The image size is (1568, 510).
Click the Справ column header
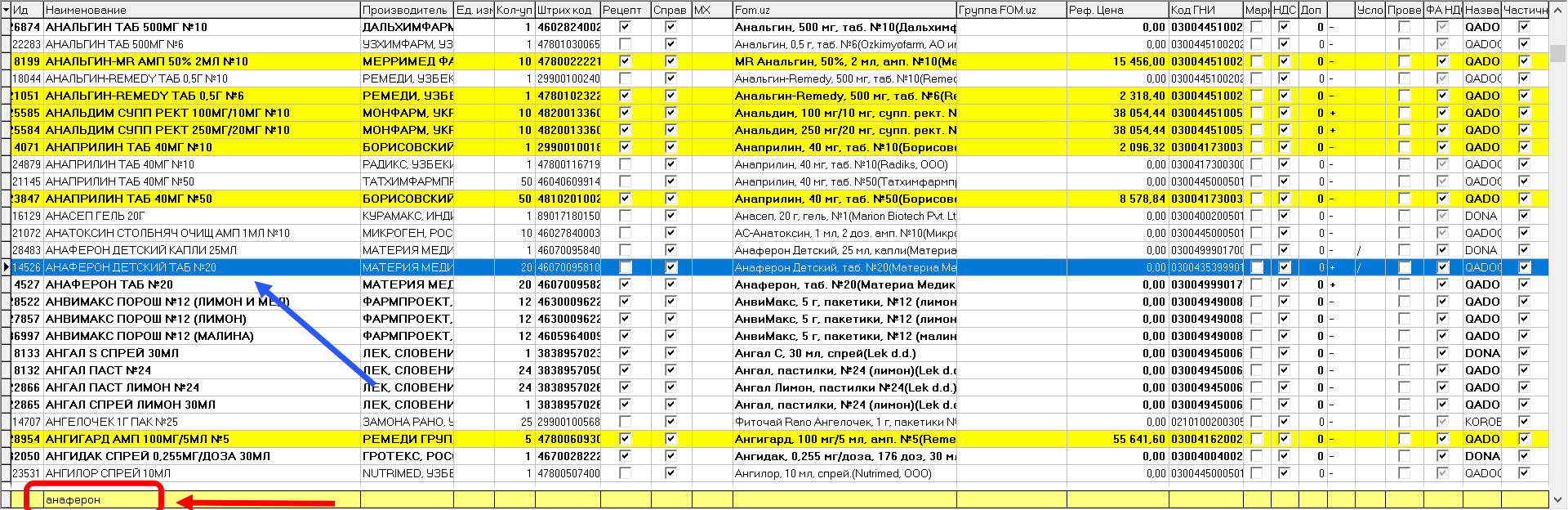pos(671,10)
